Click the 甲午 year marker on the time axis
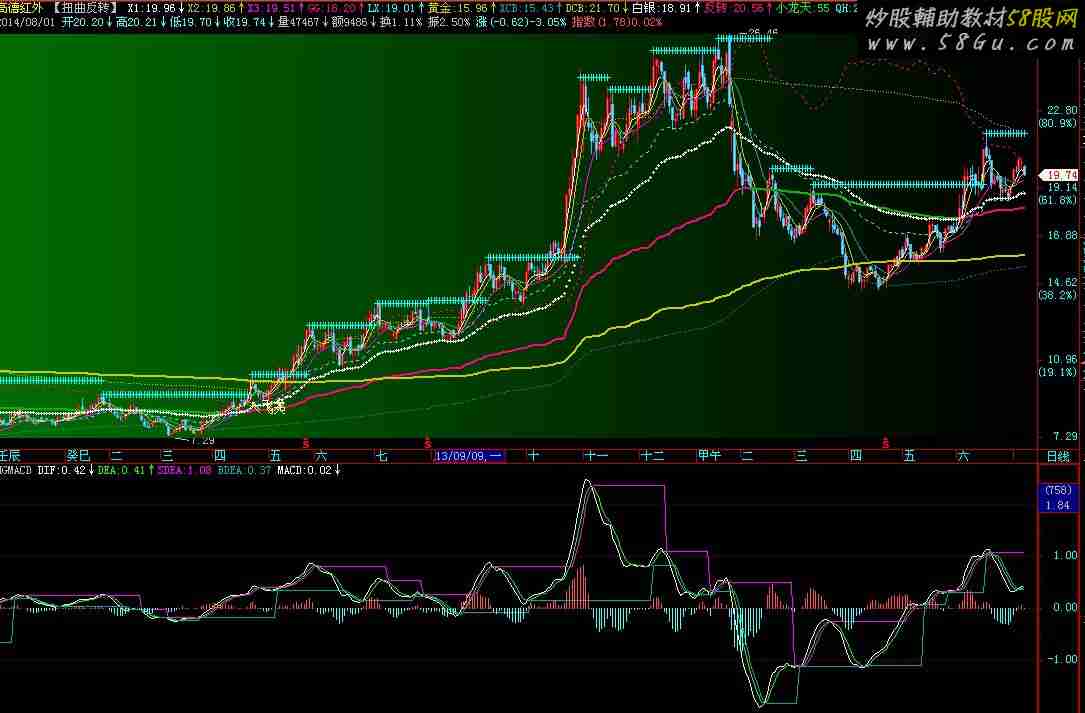The height and width of the screenshot is (713, 1085). (x=709, y=455)
